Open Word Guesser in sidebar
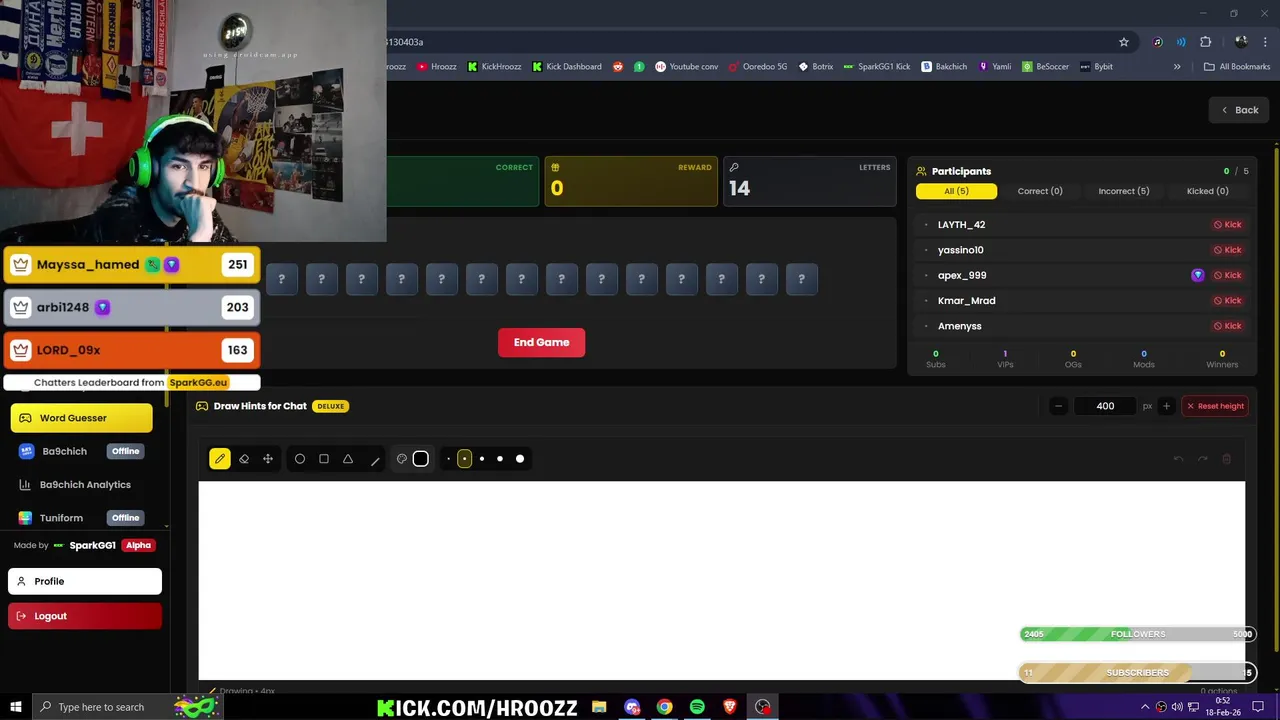1280x720 pixels. click(81, 418)
